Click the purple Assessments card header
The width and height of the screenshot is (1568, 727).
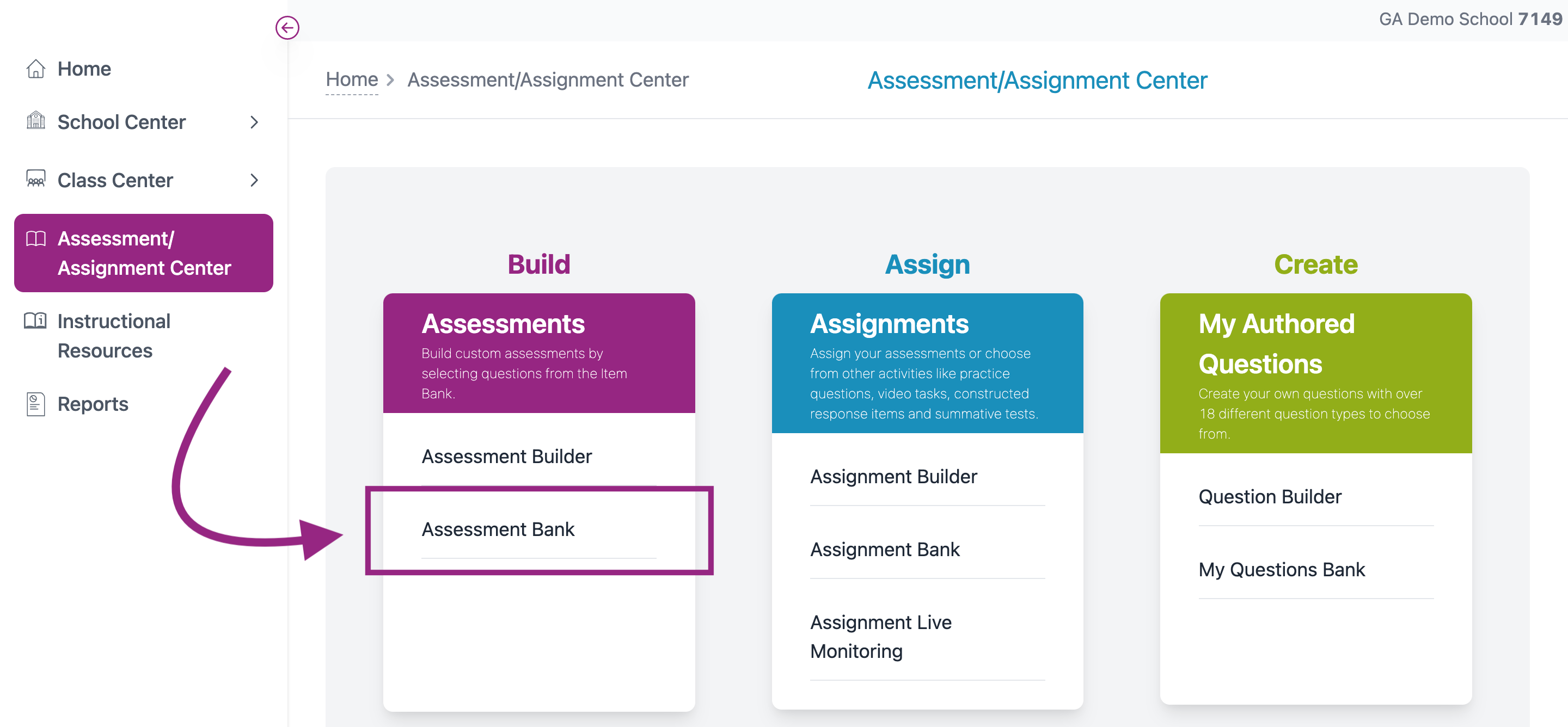pos(538,353)
